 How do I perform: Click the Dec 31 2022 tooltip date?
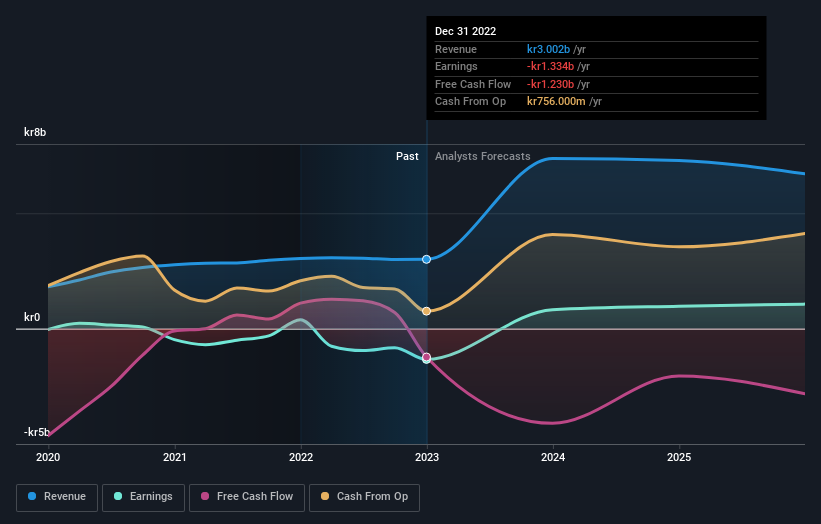pos(465,31)
